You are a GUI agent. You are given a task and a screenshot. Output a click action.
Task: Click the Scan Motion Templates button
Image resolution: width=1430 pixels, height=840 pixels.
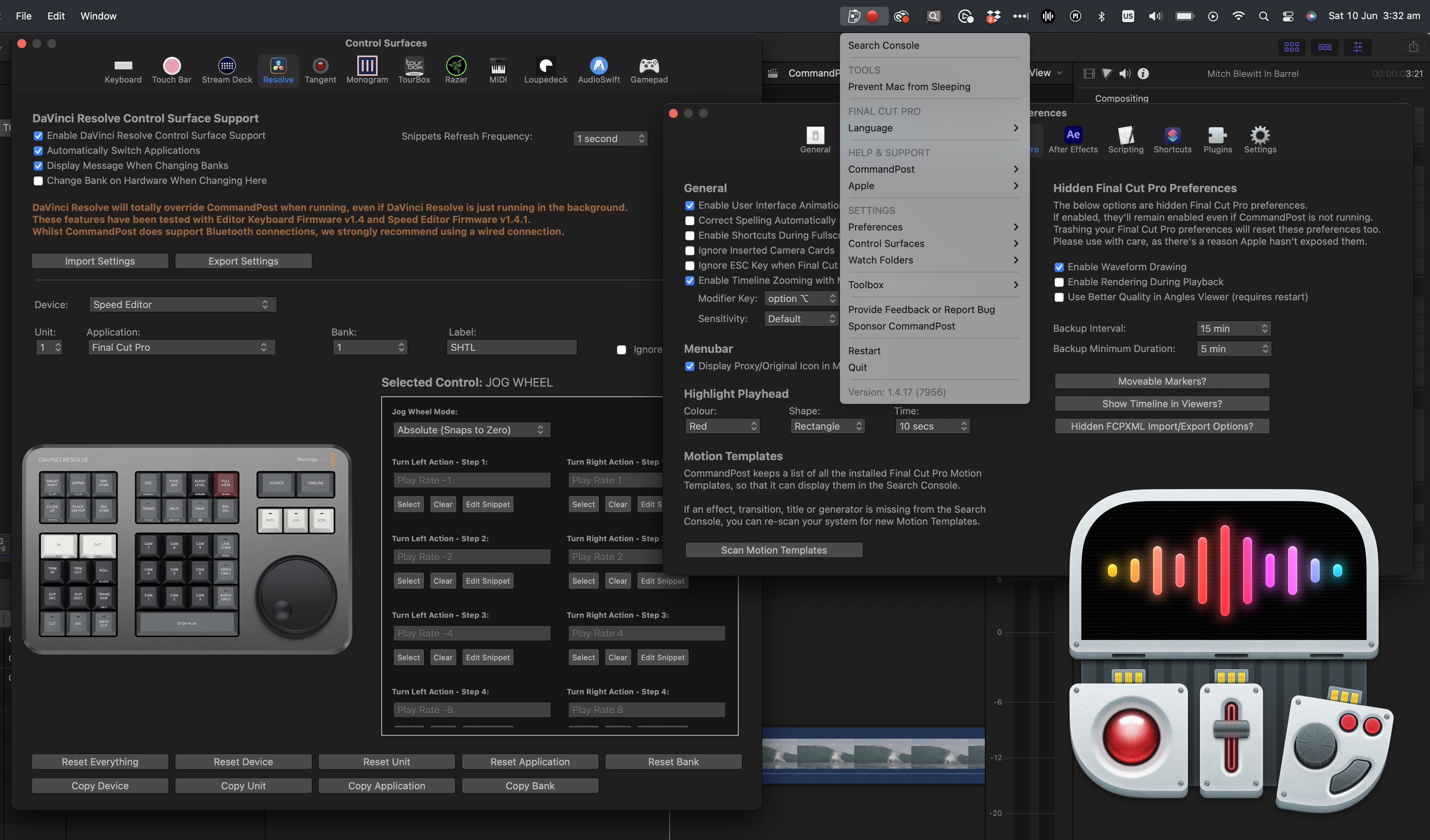click(x=774, y=550)
